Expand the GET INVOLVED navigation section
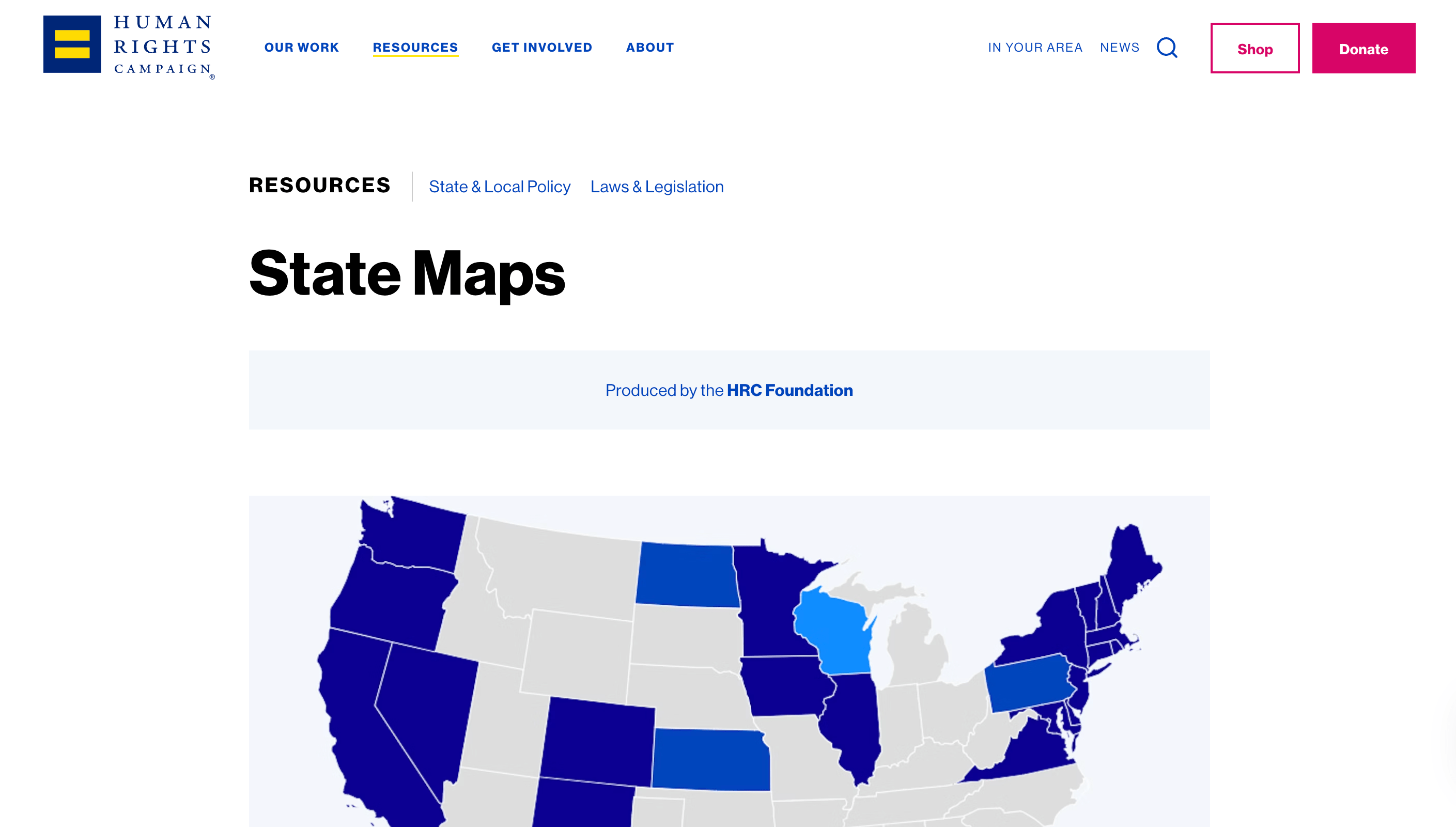 [541, 48]
